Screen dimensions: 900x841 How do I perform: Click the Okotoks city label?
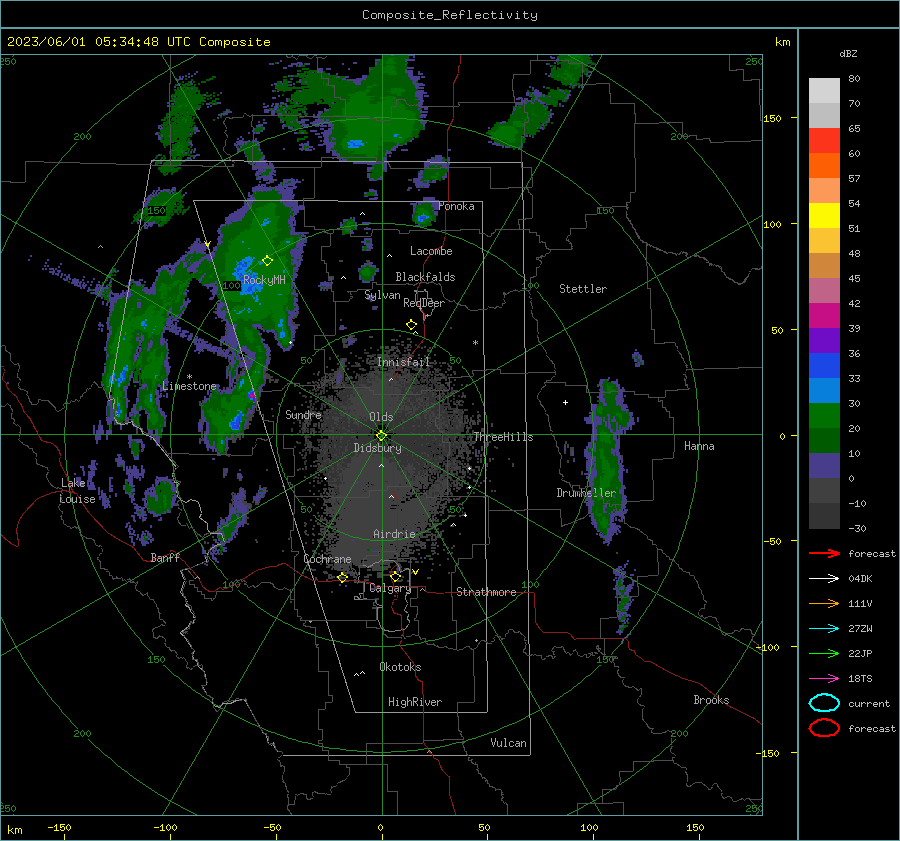pyautogui.click(x=400, y=667)
